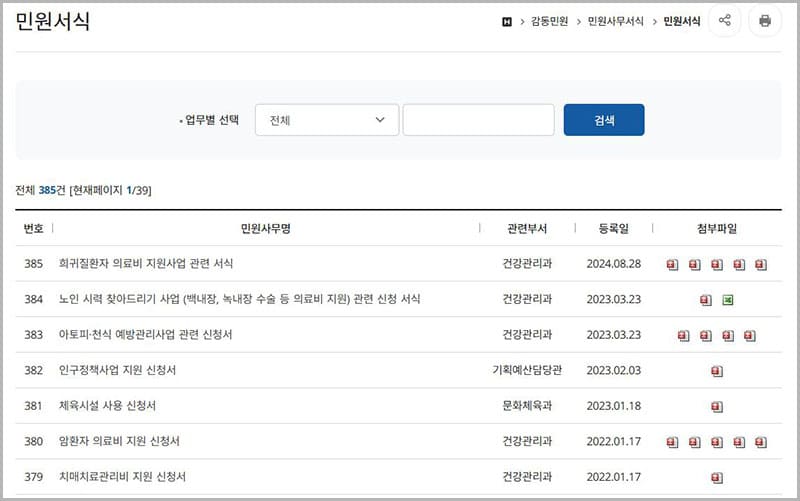
Task: Click the search text input field
Action: click(x=478, y=120)
